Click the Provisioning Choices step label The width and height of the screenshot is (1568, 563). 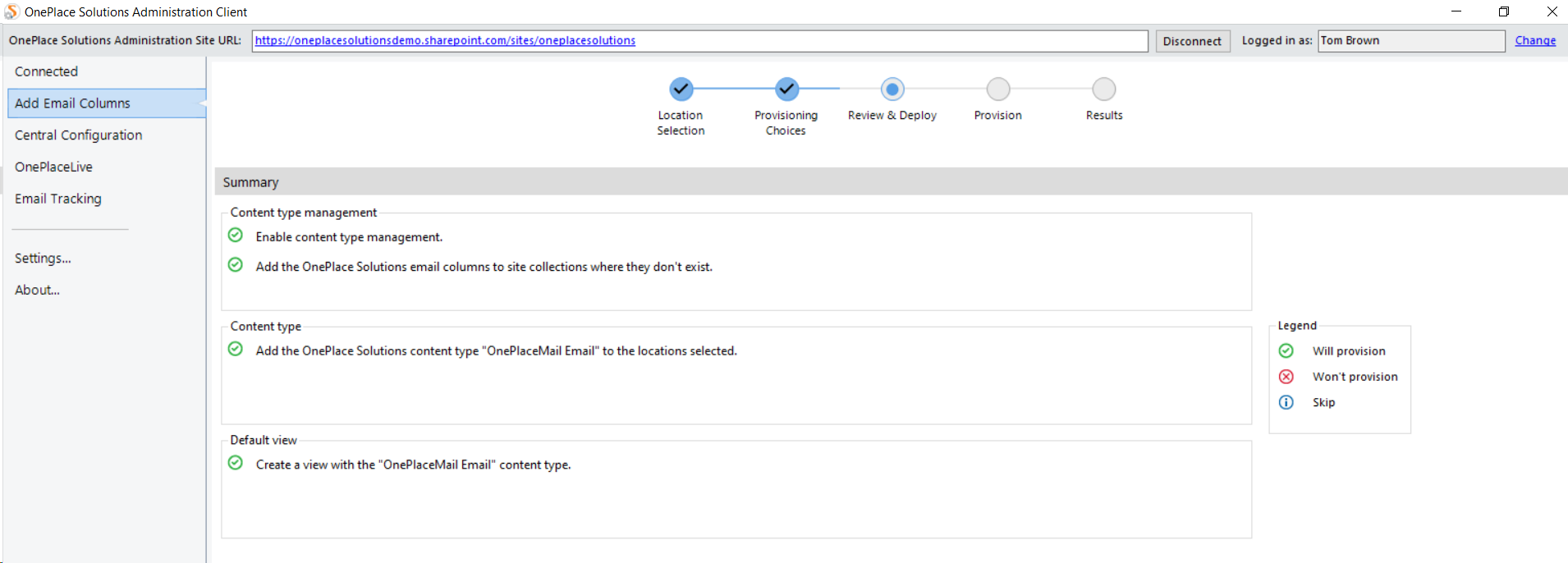pyautogui.click(x=786, y=123)
